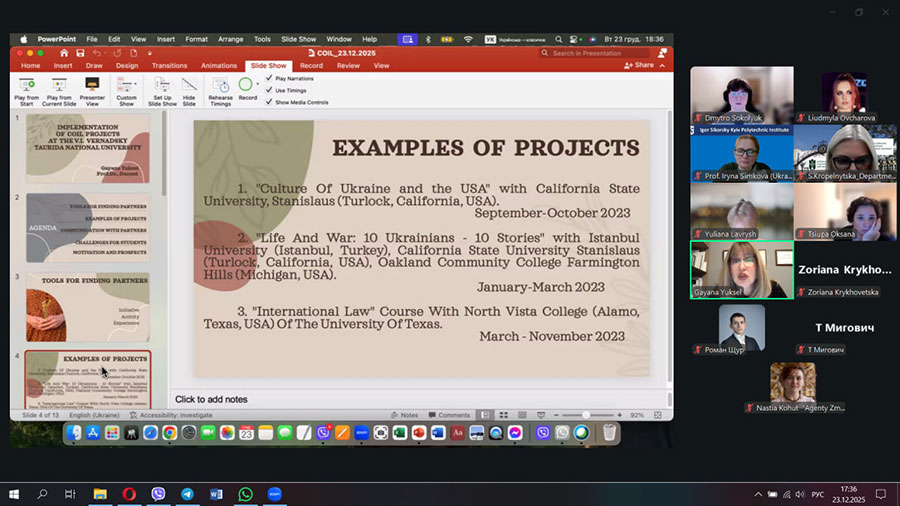Click Accessibility: Investigate status
This screenshot has width=900, height=506.
171,415
